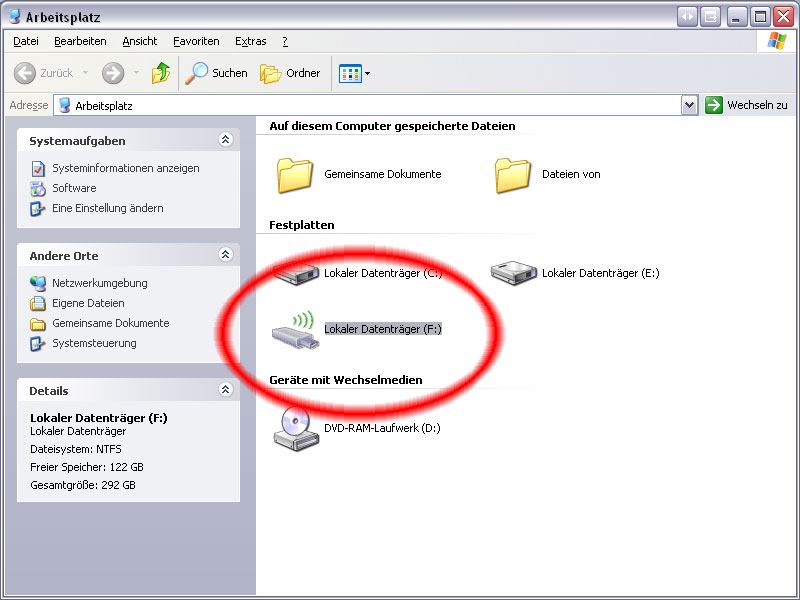
Task: Open the Favoriten menu
Action: pyautogui.click(x=196, y=41)
